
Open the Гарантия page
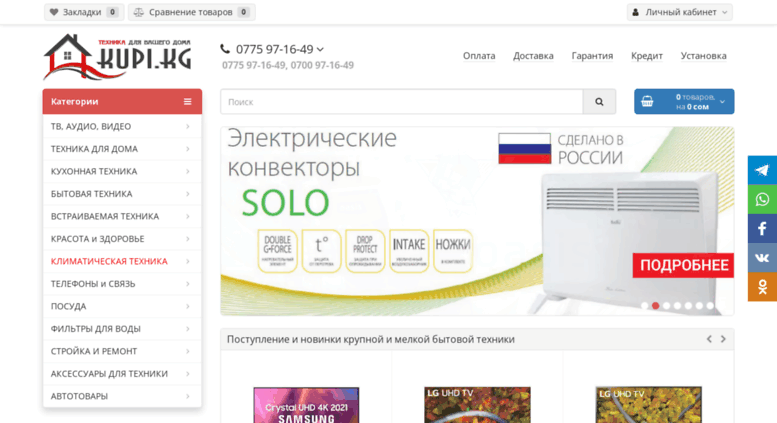click(x=592, y=56)
